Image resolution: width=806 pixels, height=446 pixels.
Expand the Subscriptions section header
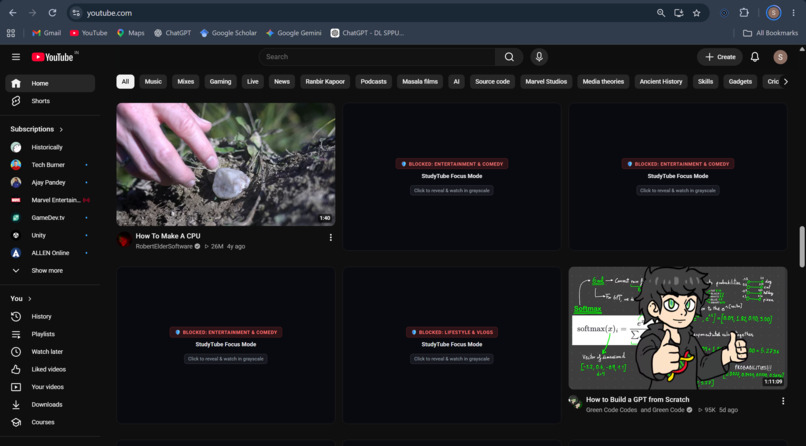(x=36, y=129)
